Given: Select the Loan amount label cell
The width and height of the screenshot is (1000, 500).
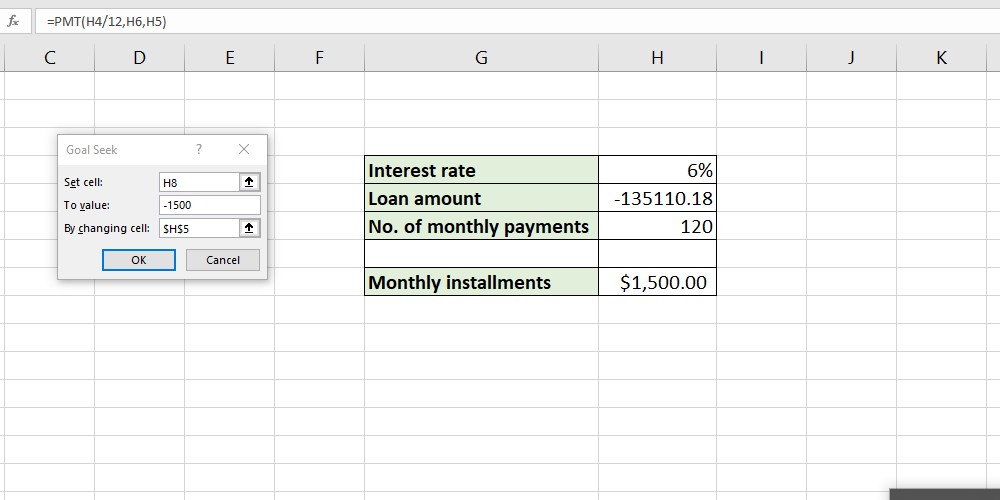Looking at the screenshot, I should pyautogui.click(x=482, y=198).
